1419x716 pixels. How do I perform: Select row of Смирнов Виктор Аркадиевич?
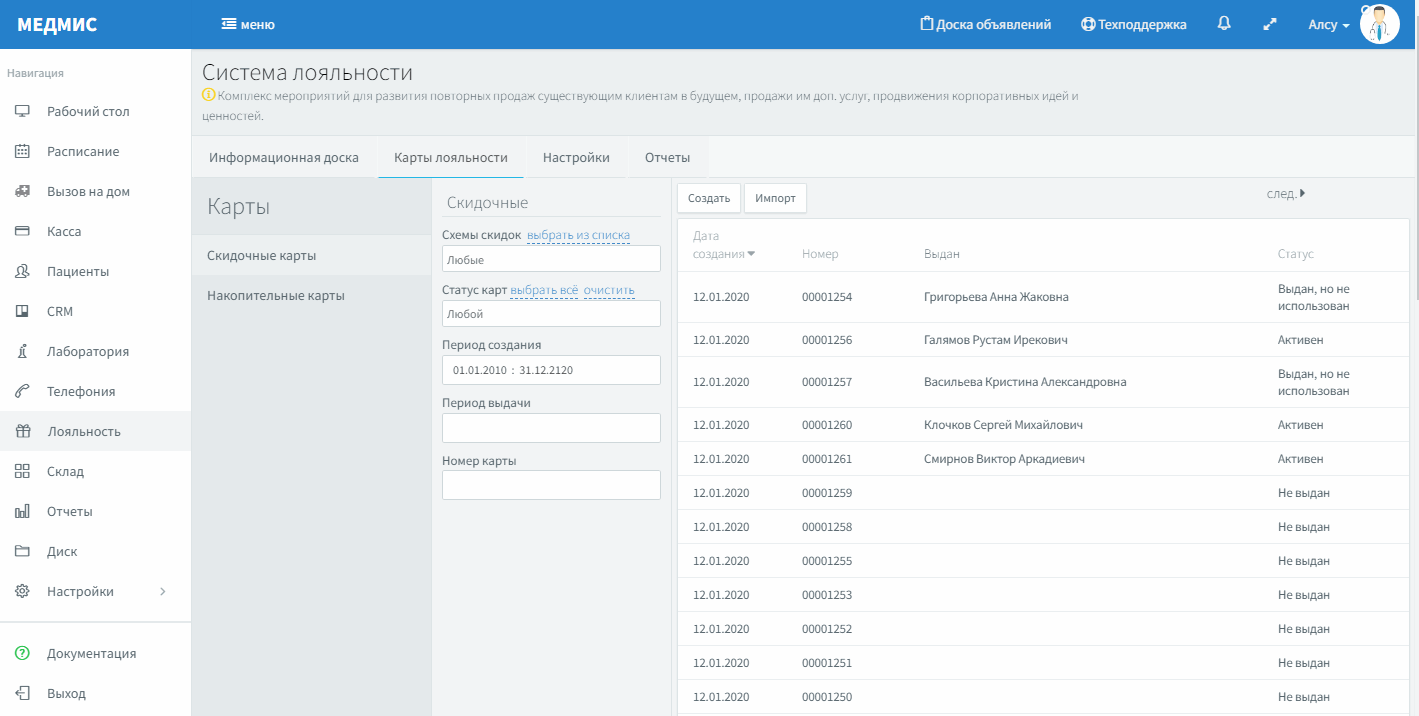point(1043,459)
